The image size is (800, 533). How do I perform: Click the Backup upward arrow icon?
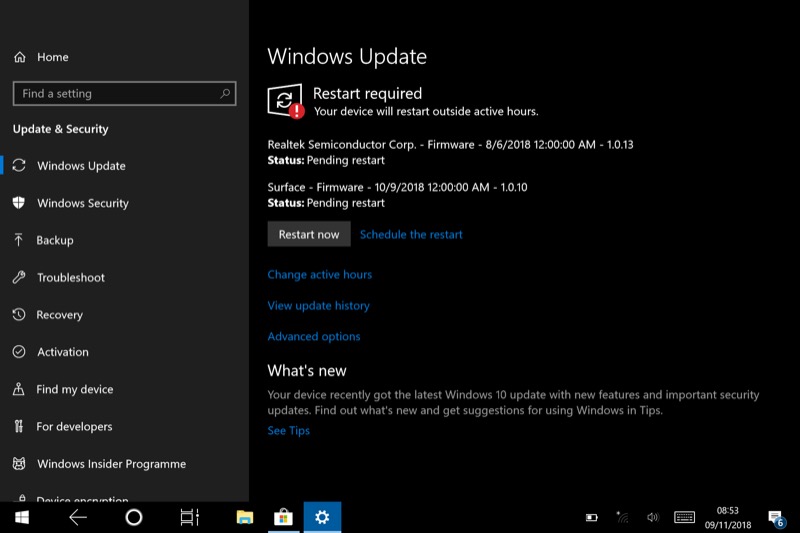(x=18, y=240)
